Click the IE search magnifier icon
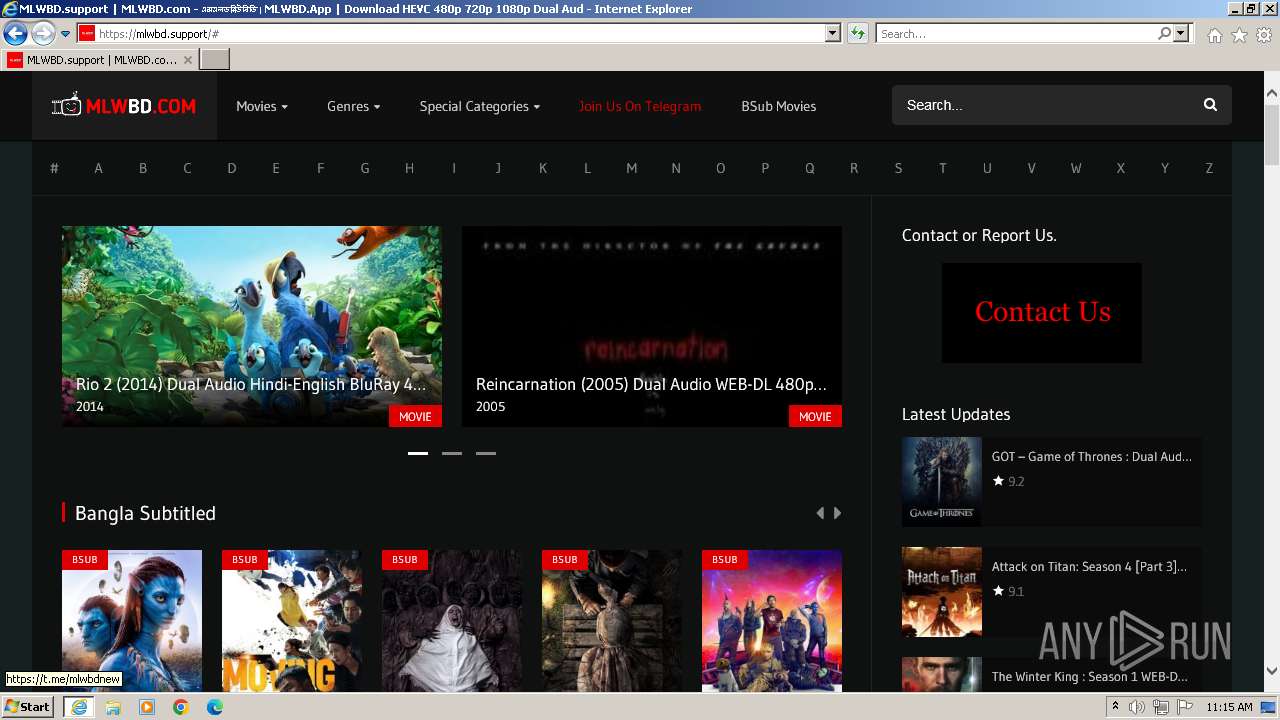1280x720 pixels. pos(1164,34)
